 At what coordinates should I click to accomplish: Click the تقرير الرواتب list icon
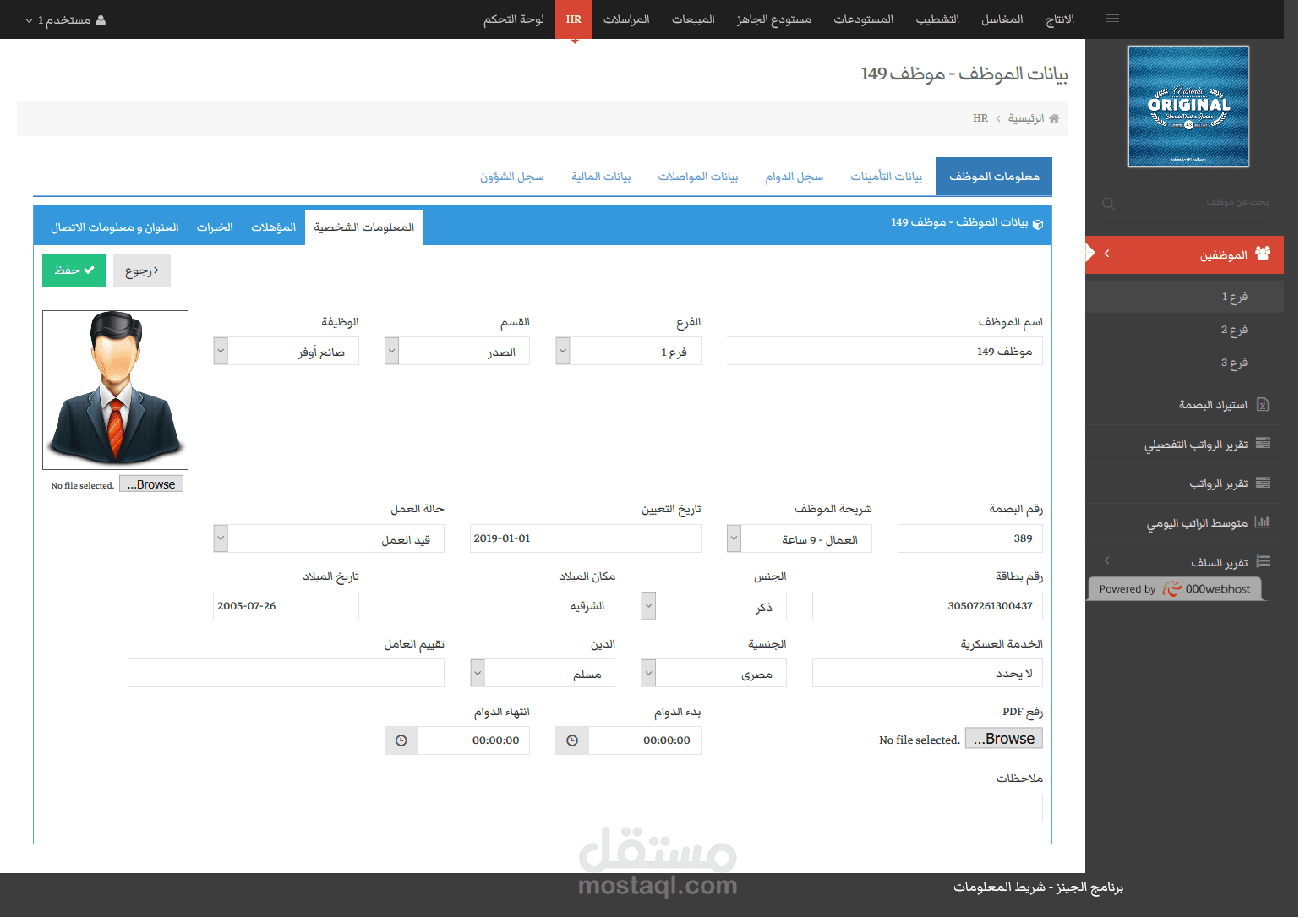(x=1263, y=483)
